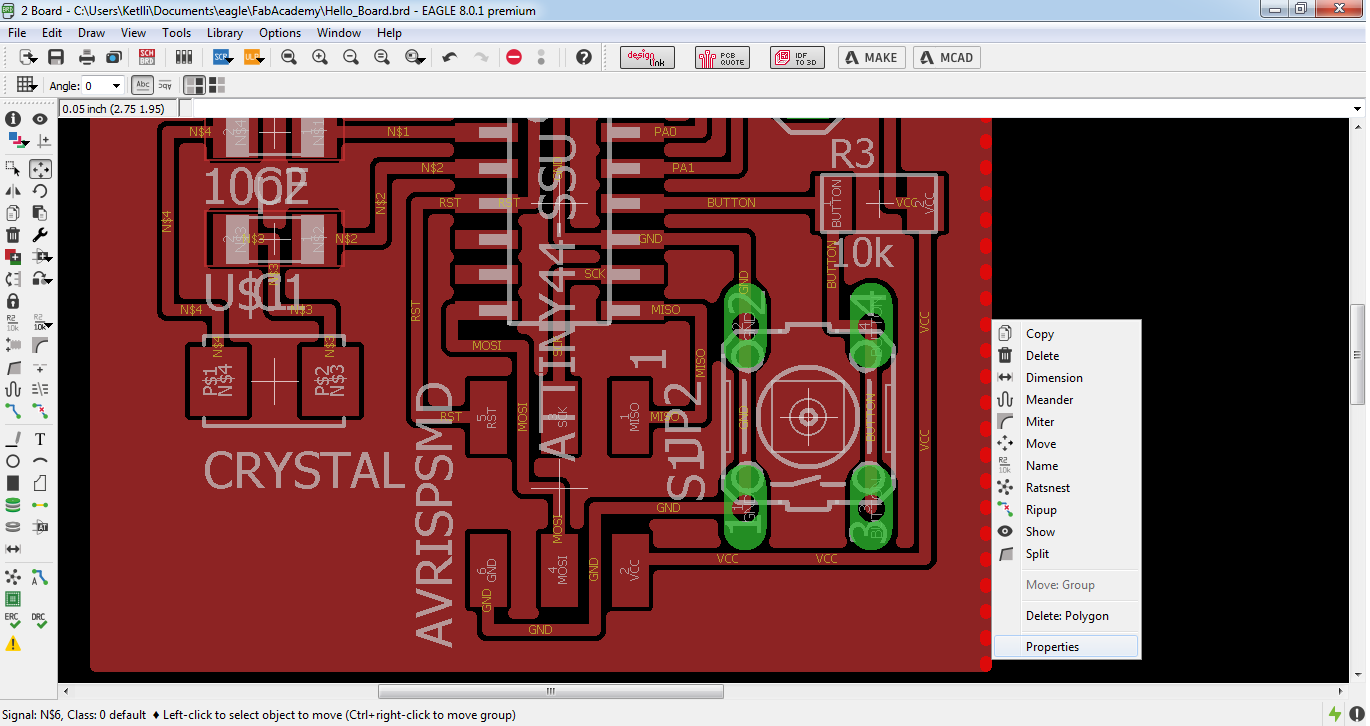Image resolution: width=1370 pixels, height=726 pixels.
Task: Click the red Stop command icon
Action: click(514, 57)
